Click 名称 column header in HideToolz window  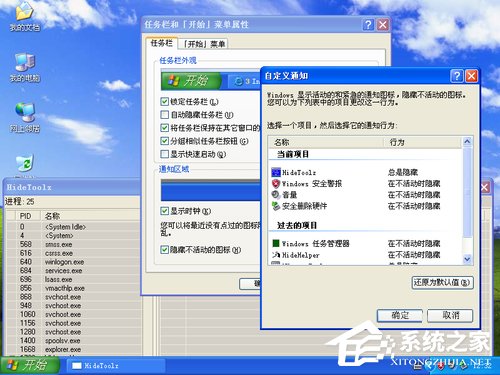[90, 216]
